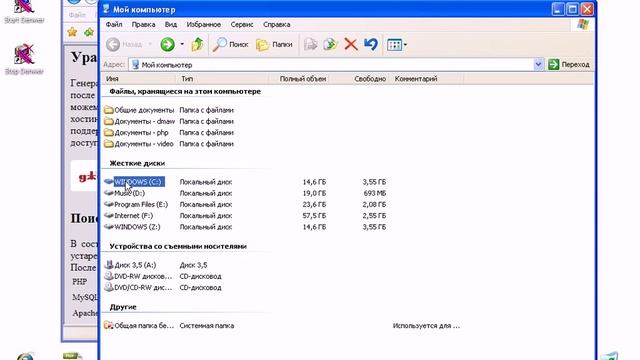Click the 693 МБ free space value
Viewport: 640px width, 360px height.
click(374, 193)
